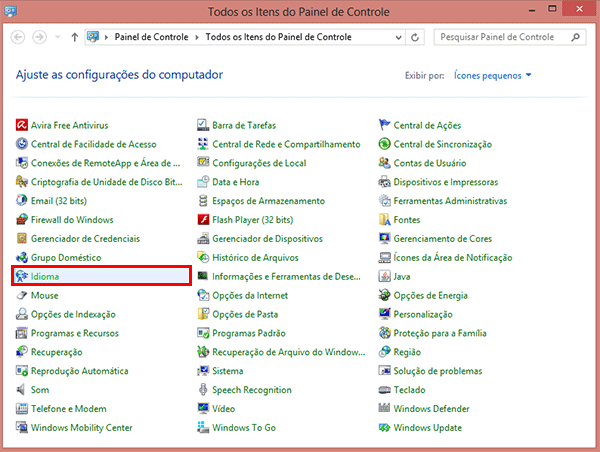Open the Ícones pequenos view dropdown
Image resolution: width=600 pixels, height=452 pixels.
coord(492,75)
